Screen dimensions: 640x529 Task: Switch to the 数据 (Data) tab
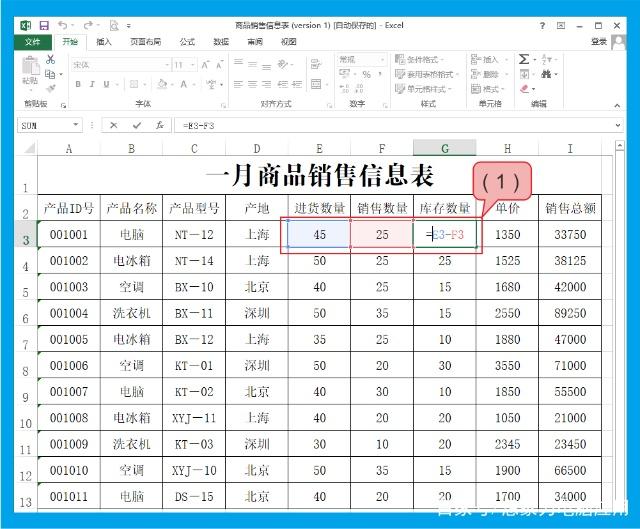tap(221, 42)
